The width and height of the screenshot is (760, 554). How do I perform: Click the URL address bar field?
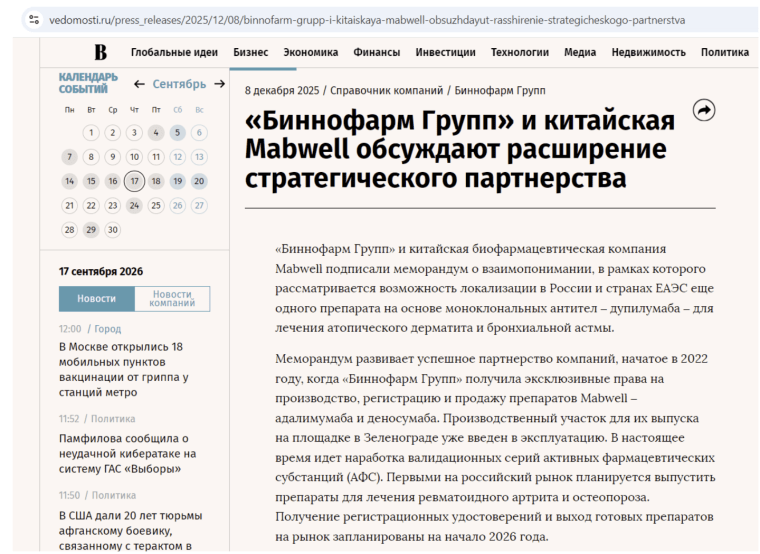click(367, 20)
